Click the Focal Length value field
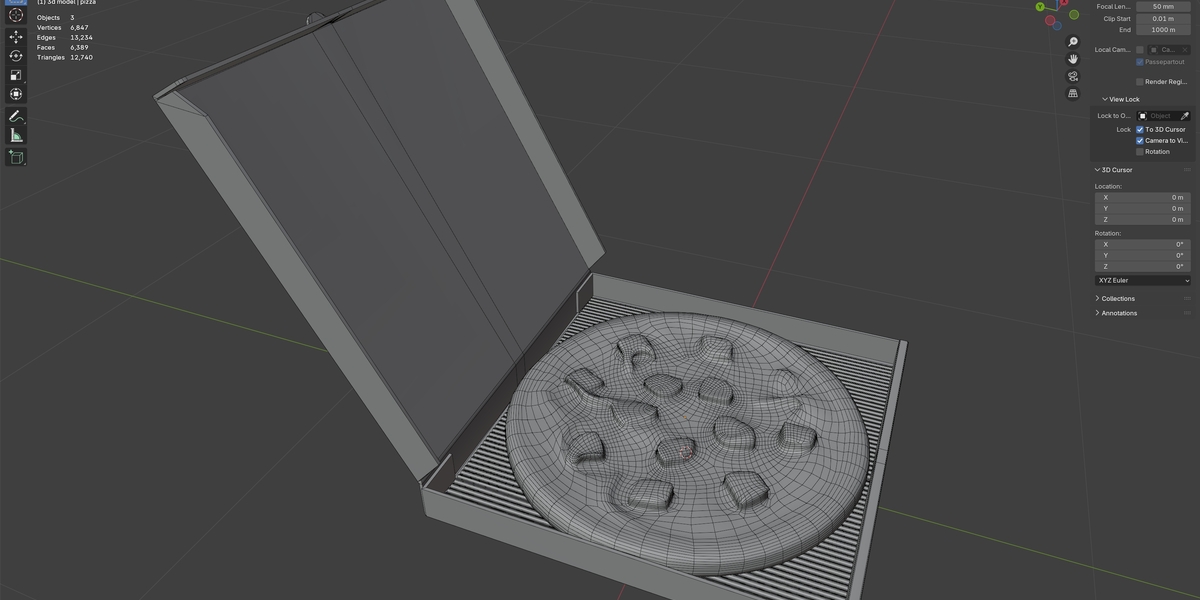This screenshot has width=1200, height=600. [x=1163, y=6]
